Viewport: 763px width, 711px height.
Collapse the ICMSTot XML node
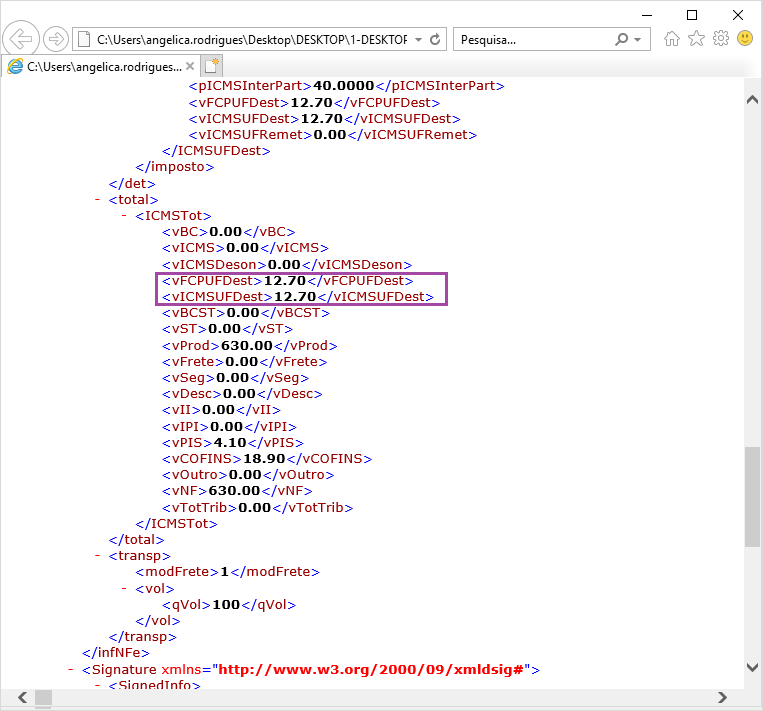(125, 216)
